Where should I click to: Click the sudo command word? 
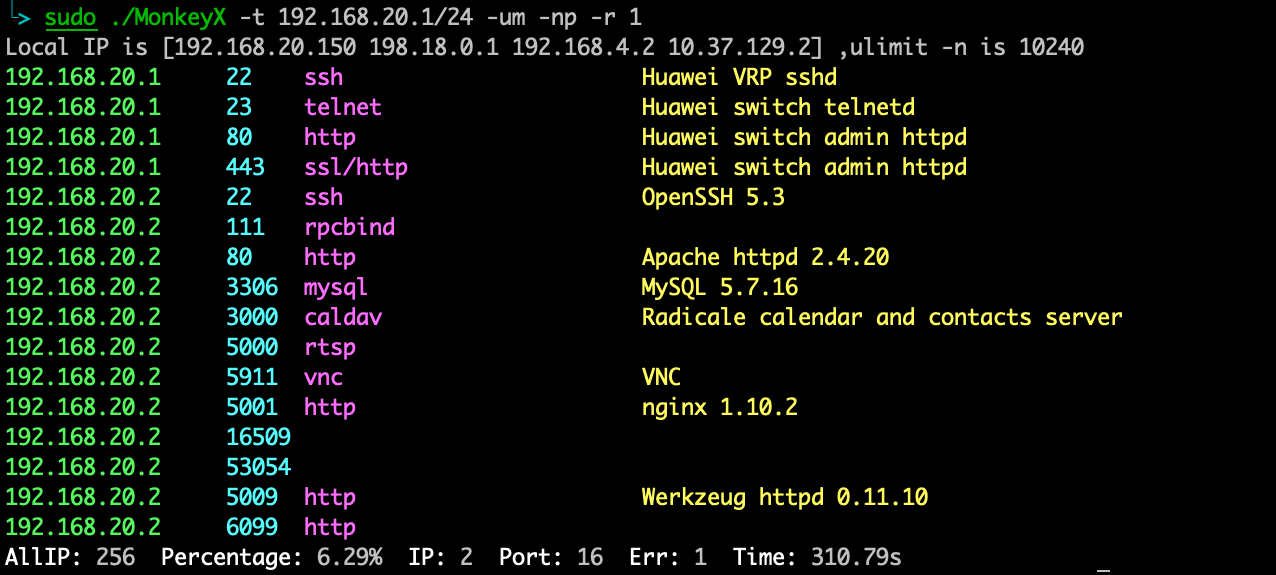point(70,17)
